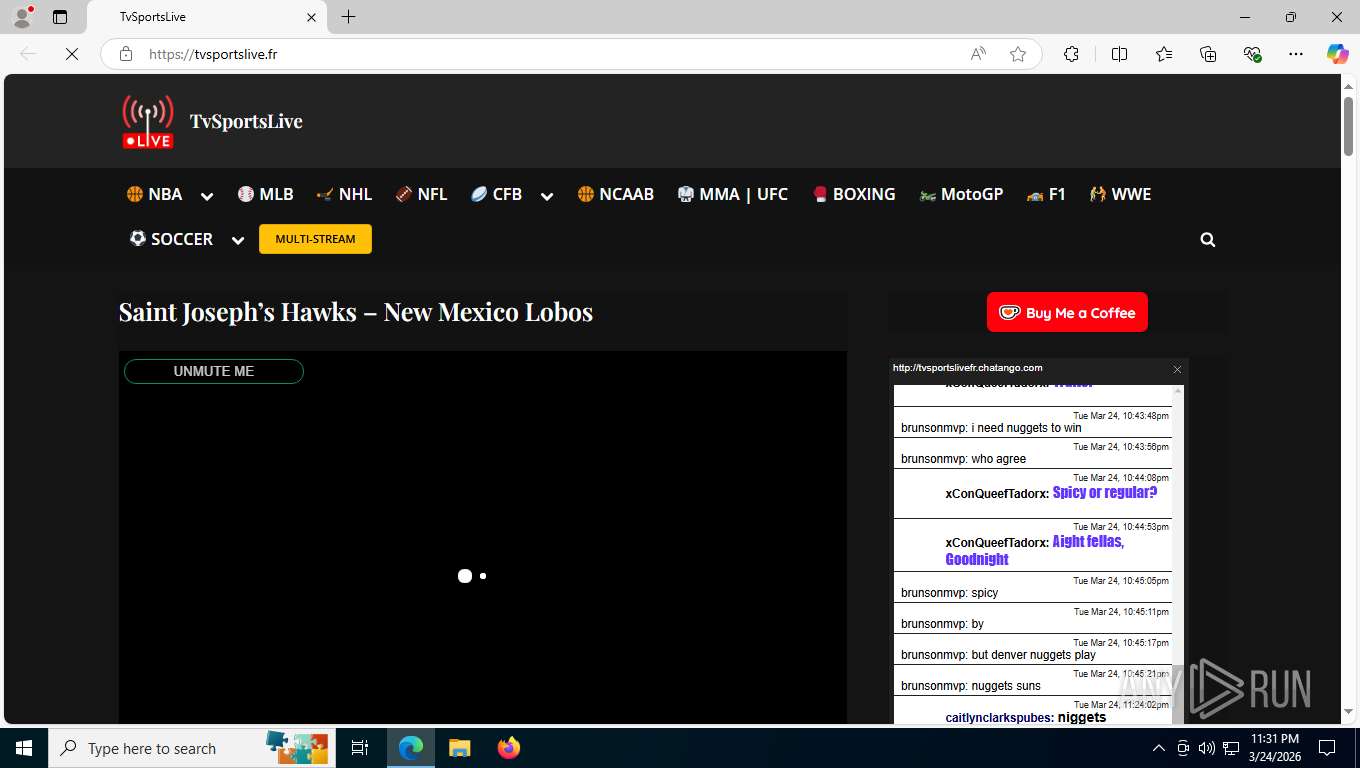
Task: Select the NFL menu item
Action: pyautogui.click(x=421, y=194)
